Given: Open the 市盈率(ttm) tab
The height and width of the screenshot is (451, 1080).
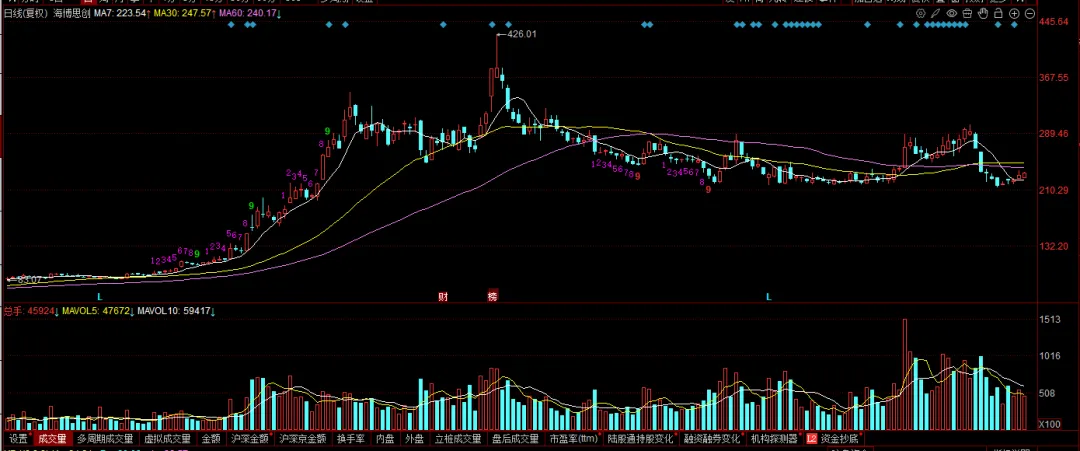Looking at the screenshot, I should [573, 438].
